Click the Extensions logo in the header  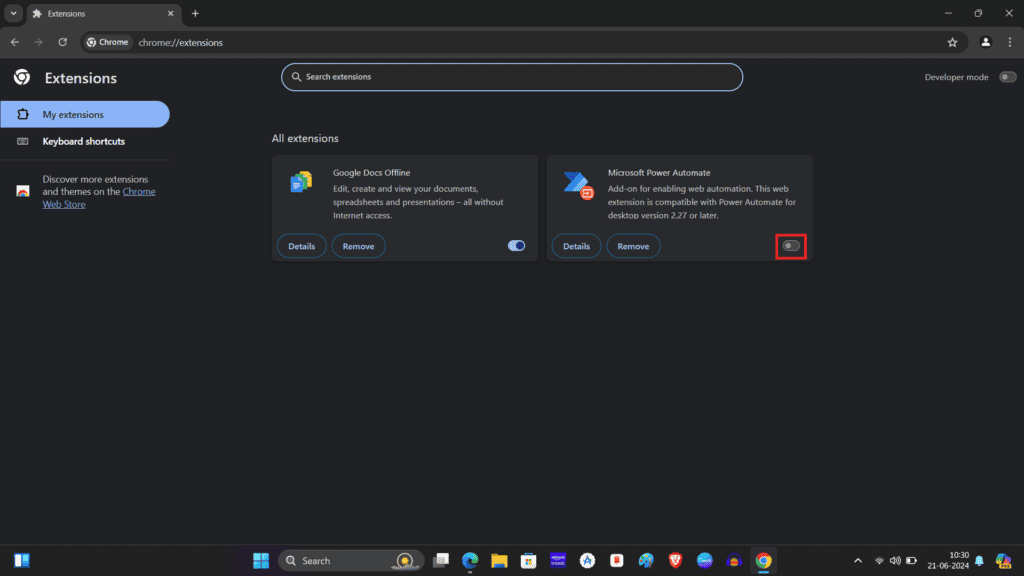[22, 77]
